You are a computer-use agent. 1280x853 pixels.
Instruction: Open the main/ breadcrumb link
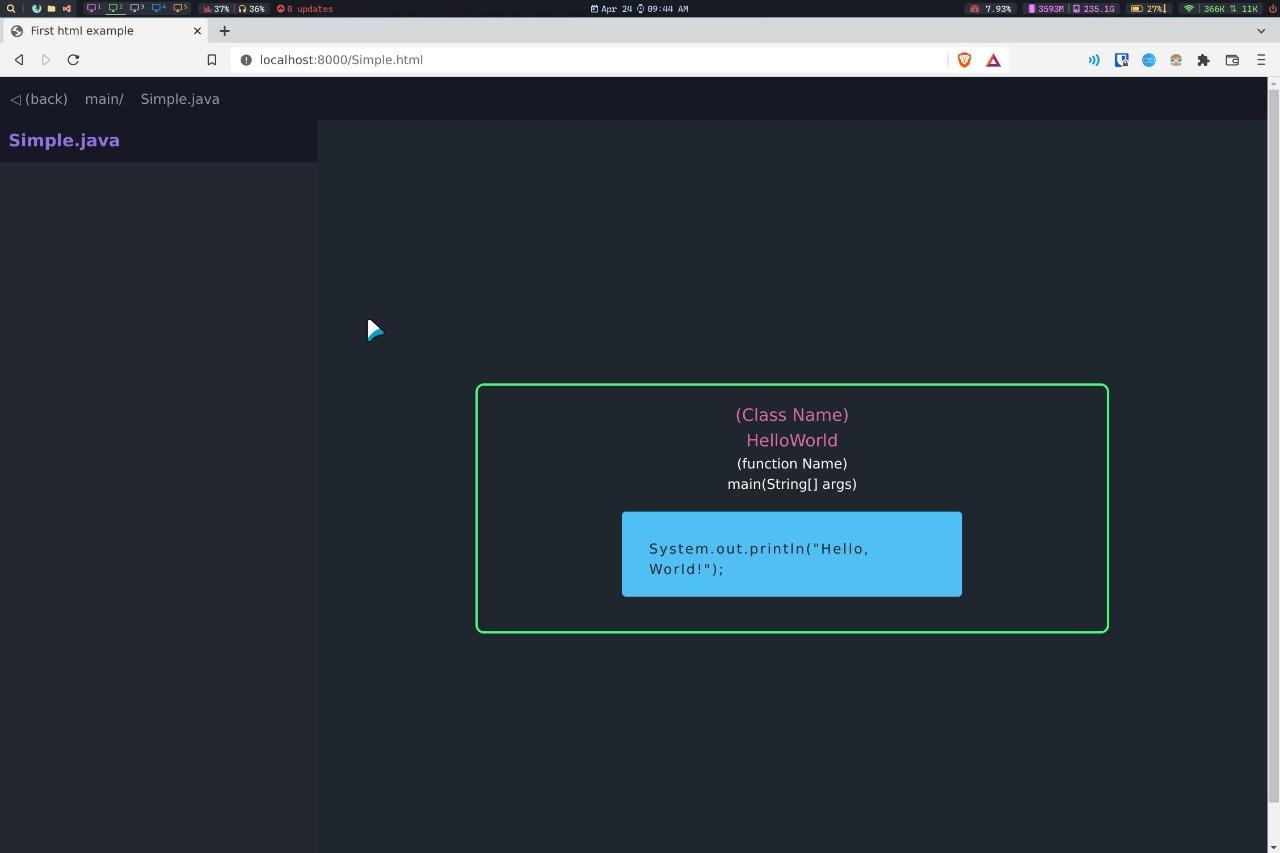[104, 99]
